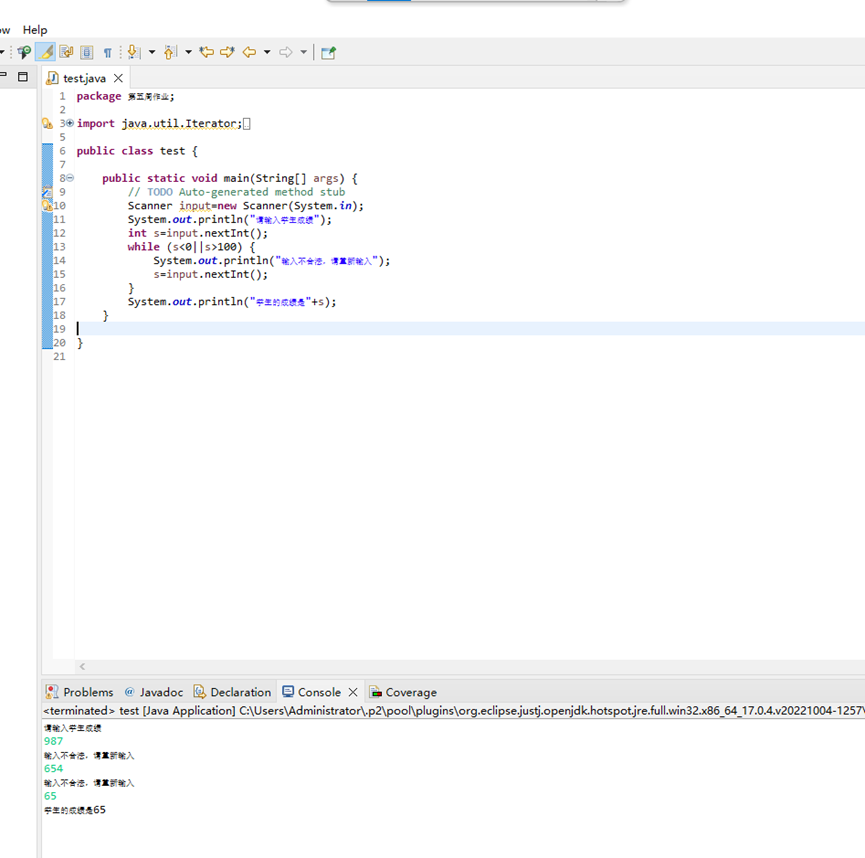865x858 pixels.
Task: Maximize the left side view panel
Action: 23,77
